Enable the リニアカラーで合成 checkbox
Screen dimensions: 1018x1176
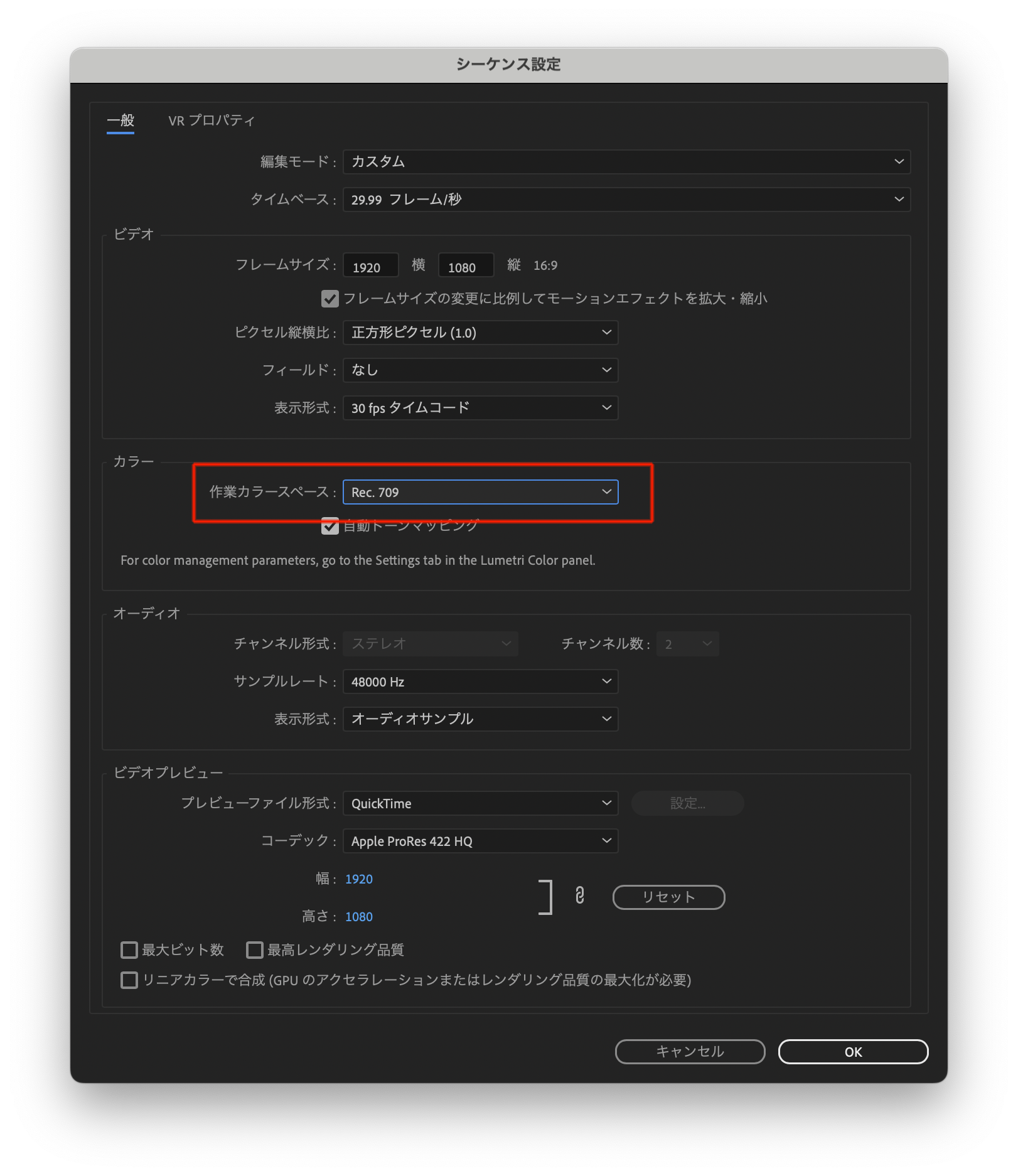(129, 980)
